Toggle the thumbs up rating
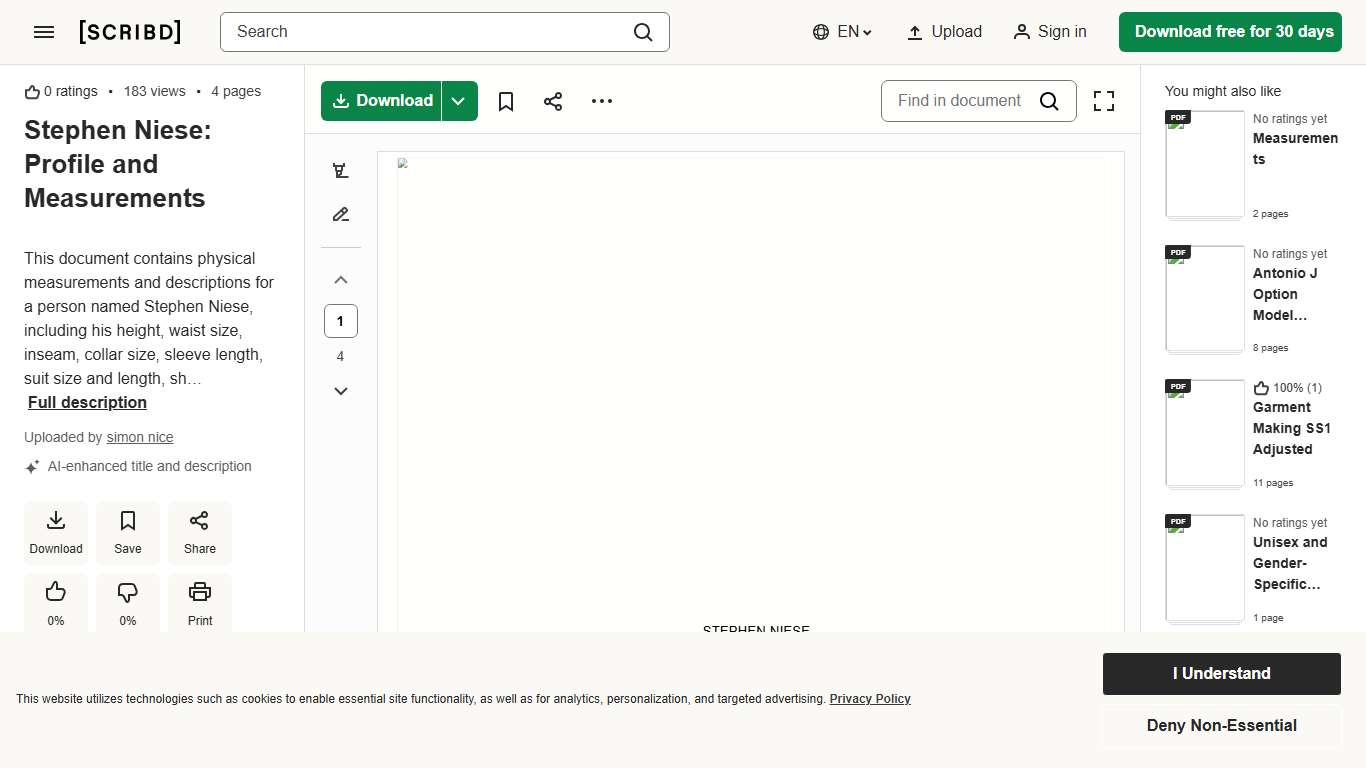This screenshot has width=1366, height=768. (x=56, y=603)
